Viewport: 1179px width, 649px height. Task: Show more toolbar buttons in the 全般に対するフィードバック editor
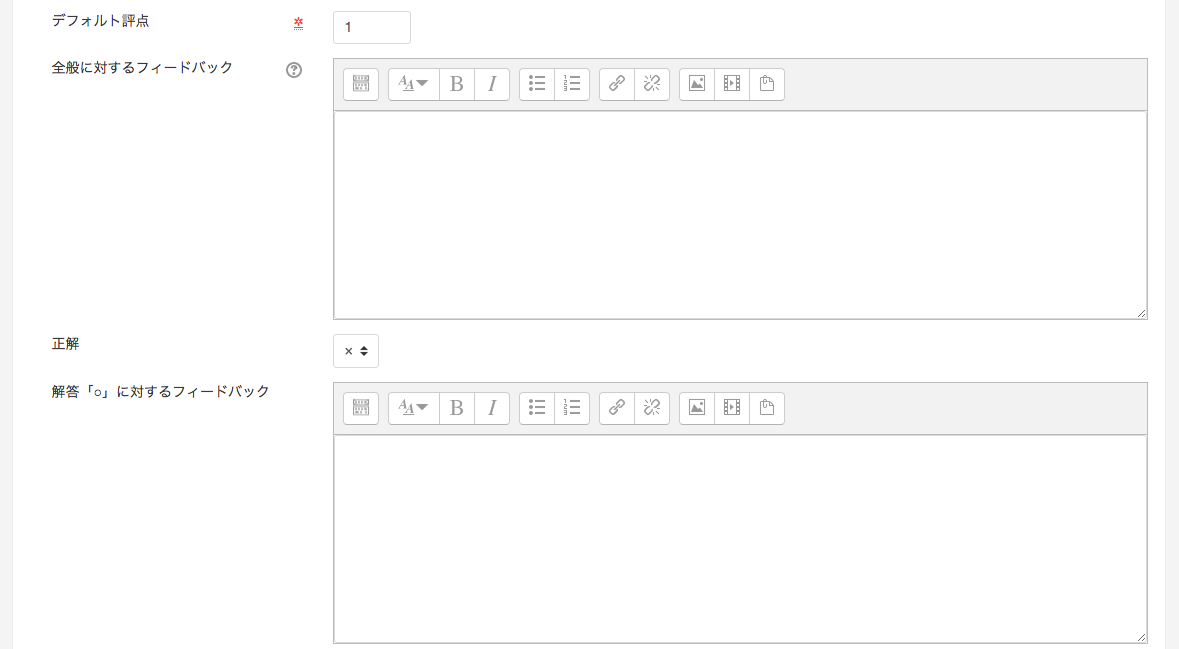pyautogui.click(x=361, y=84)
